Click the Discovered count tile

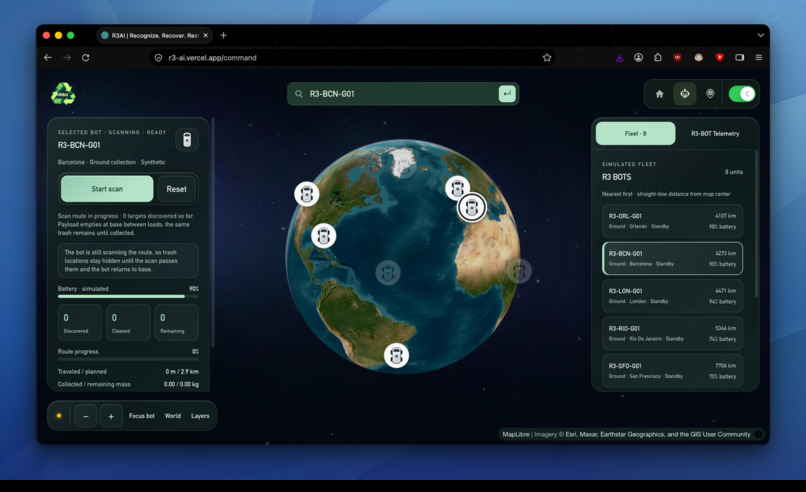click(80, 322)
